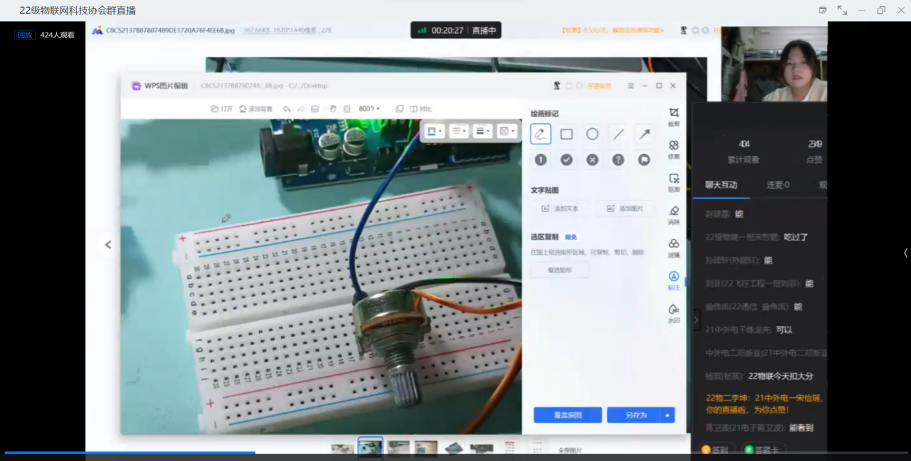Screen dimensions: 911x461
Task: Select the highlighted second thumbnail in filmstrip
Action: click(x=370, y=448)
